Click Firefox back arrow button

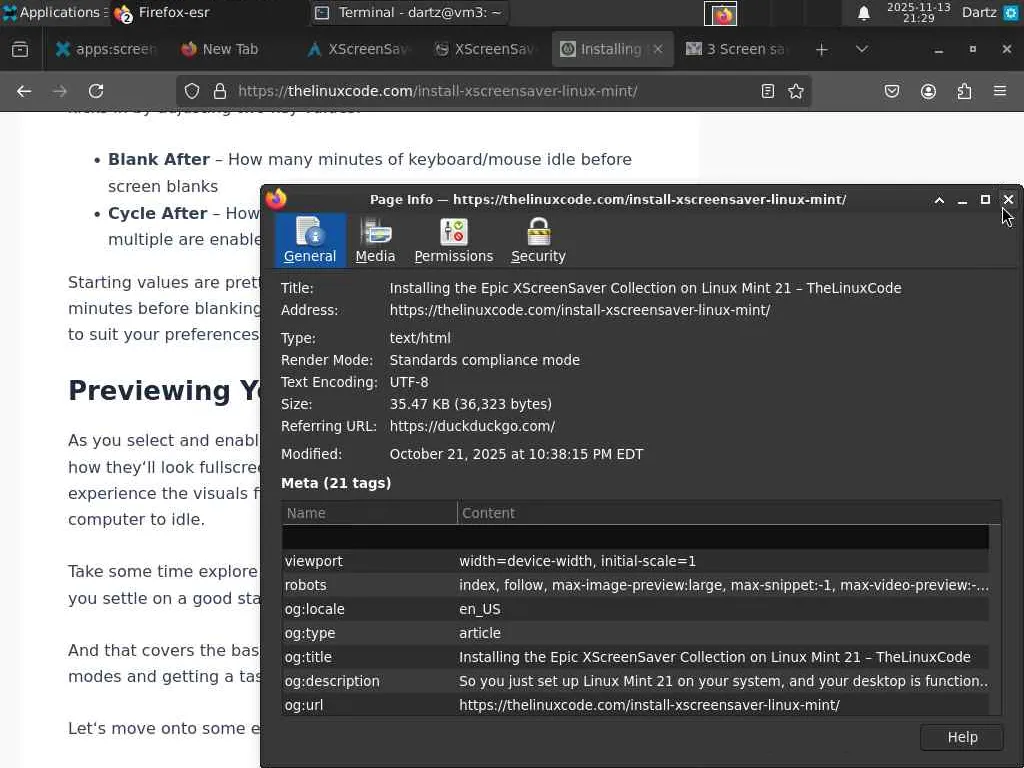coord(24,91)
